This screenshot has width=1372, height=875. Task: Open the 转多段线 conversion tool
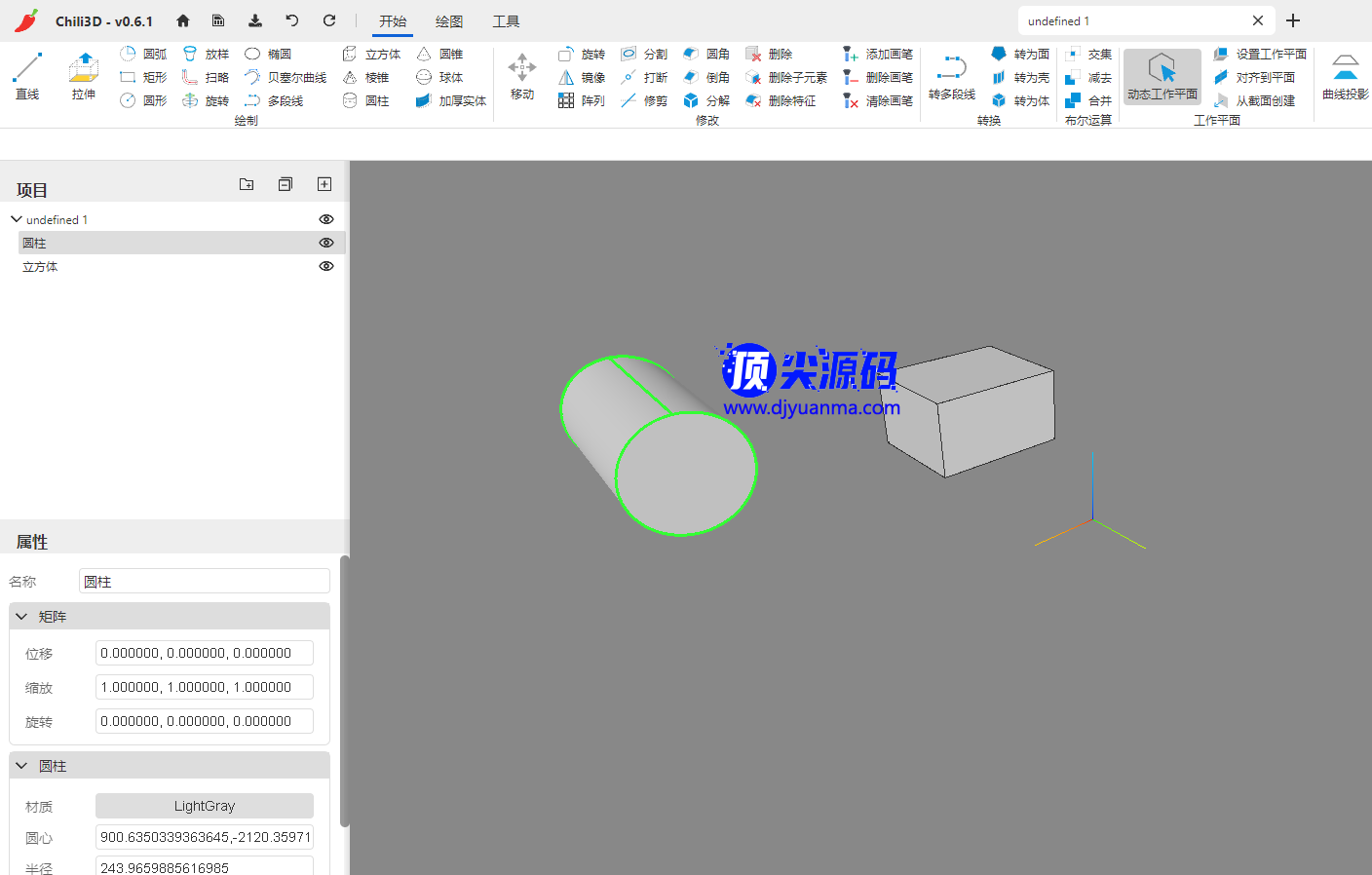pos(951,76)
